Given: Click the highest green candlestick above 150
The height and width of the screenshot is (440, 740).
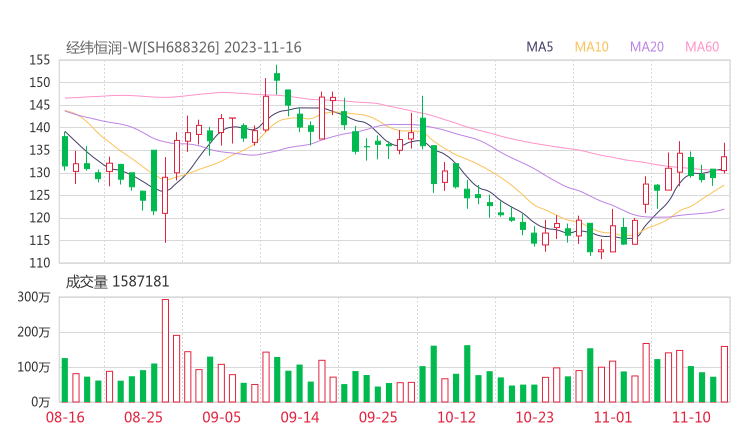Looking at the screenshot, I should [277, 78].
